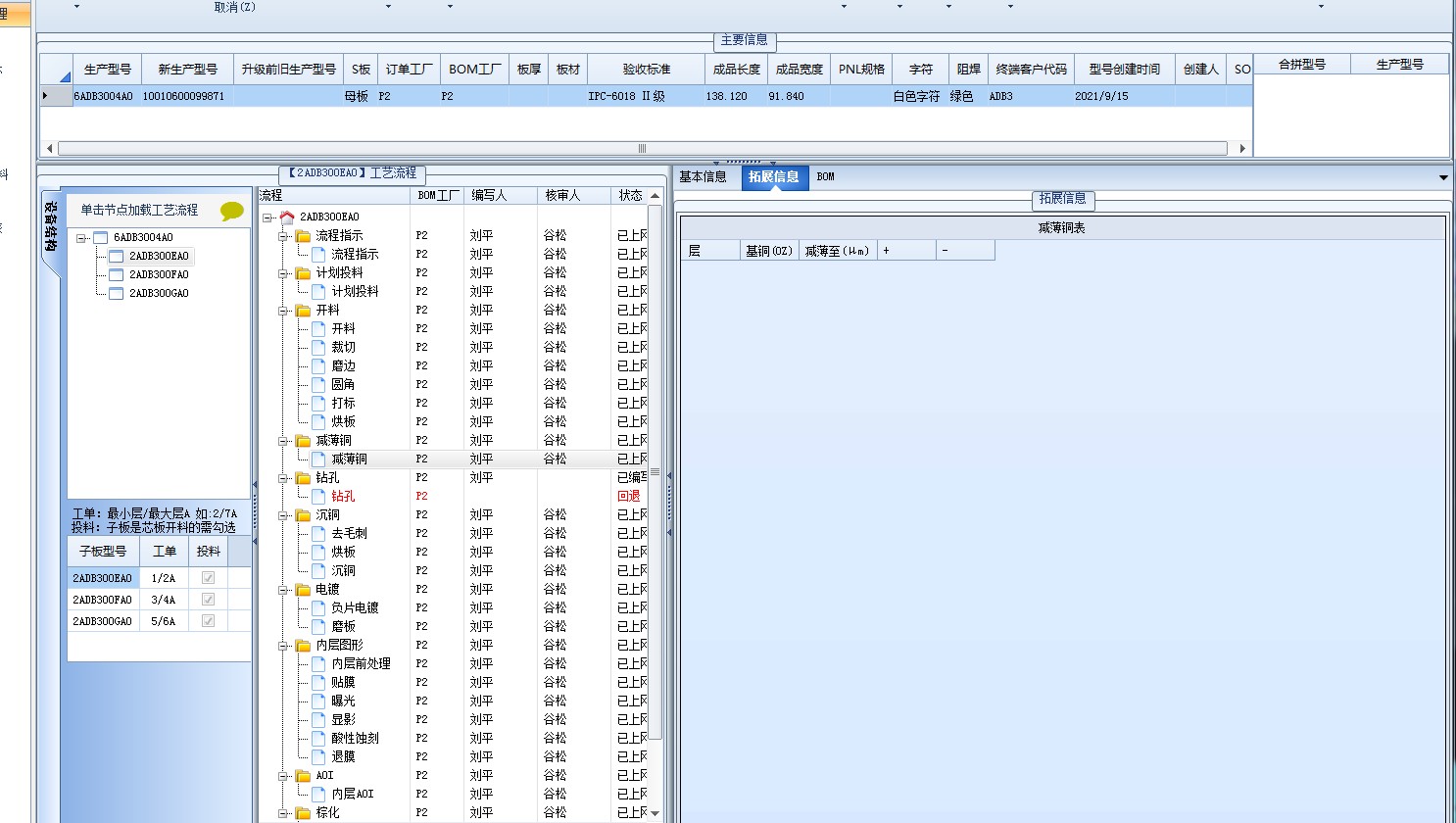
Task: Toggle the 投料 checkbox for 2ADB300FA0
Action: point(208,600)
